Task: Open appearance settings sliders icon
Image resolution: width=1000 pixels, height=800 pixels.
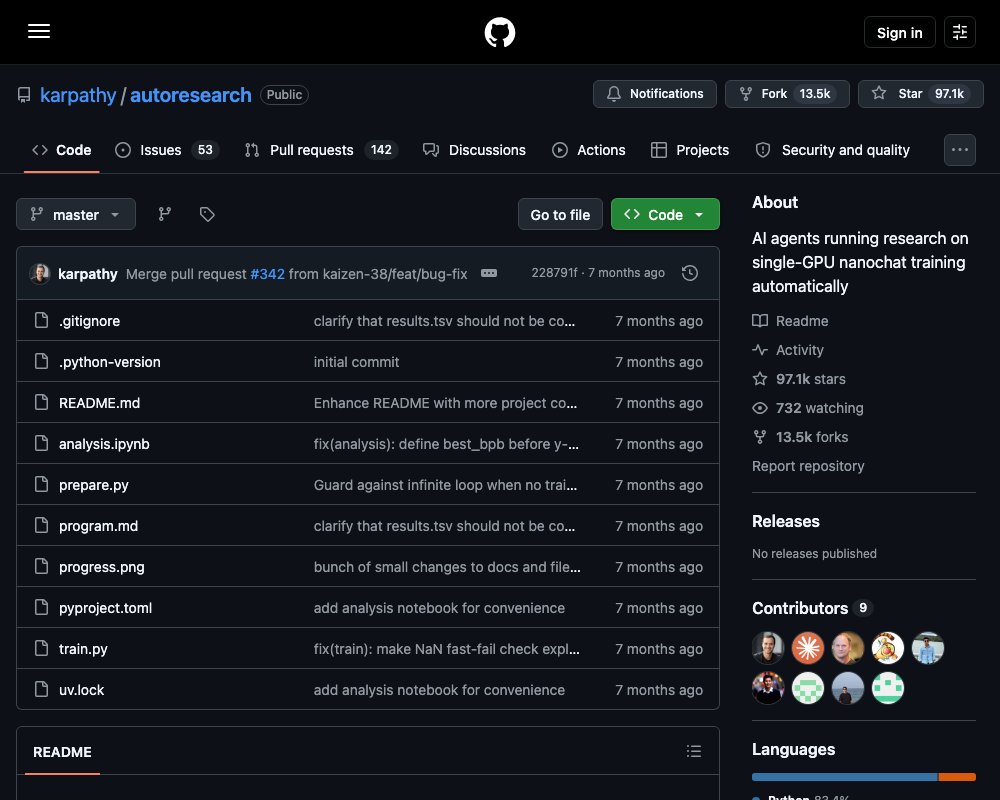Action: click(960, 32)
